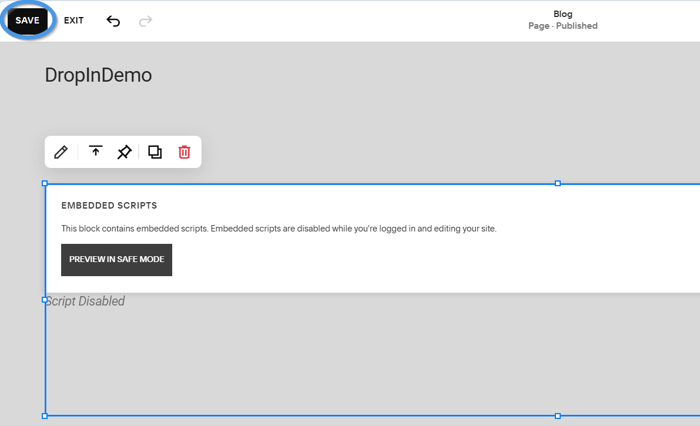The height and width of the screenshot is (426, 700).
Task: Click the embedded scripts disabled description
Action: [279, 229]
